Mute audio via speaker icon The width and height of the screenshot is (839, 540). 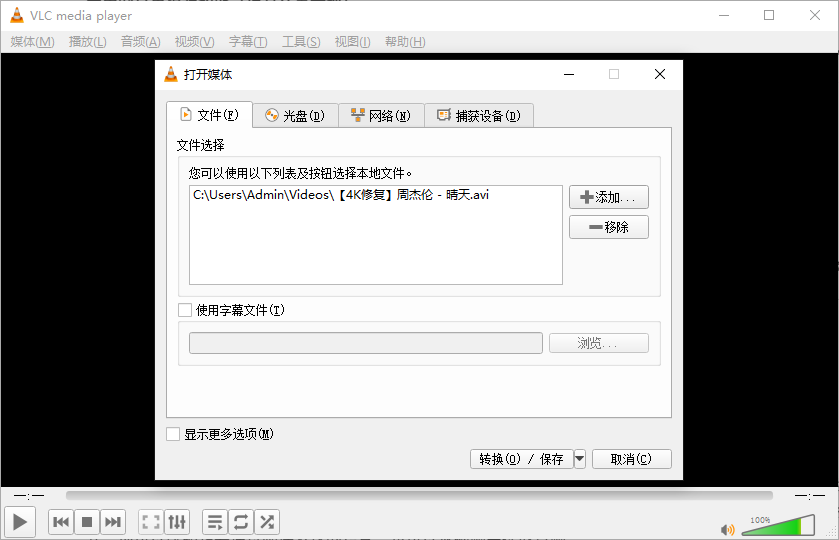coord(728,529)
